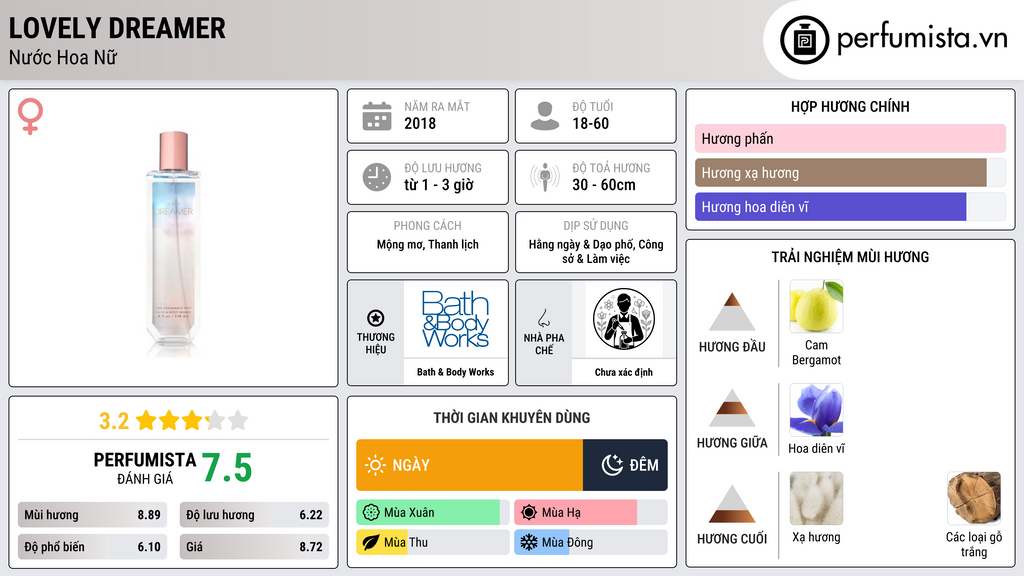
Task: Click the Bath & Body Works brand name label
Action: [x=455, y=372]
